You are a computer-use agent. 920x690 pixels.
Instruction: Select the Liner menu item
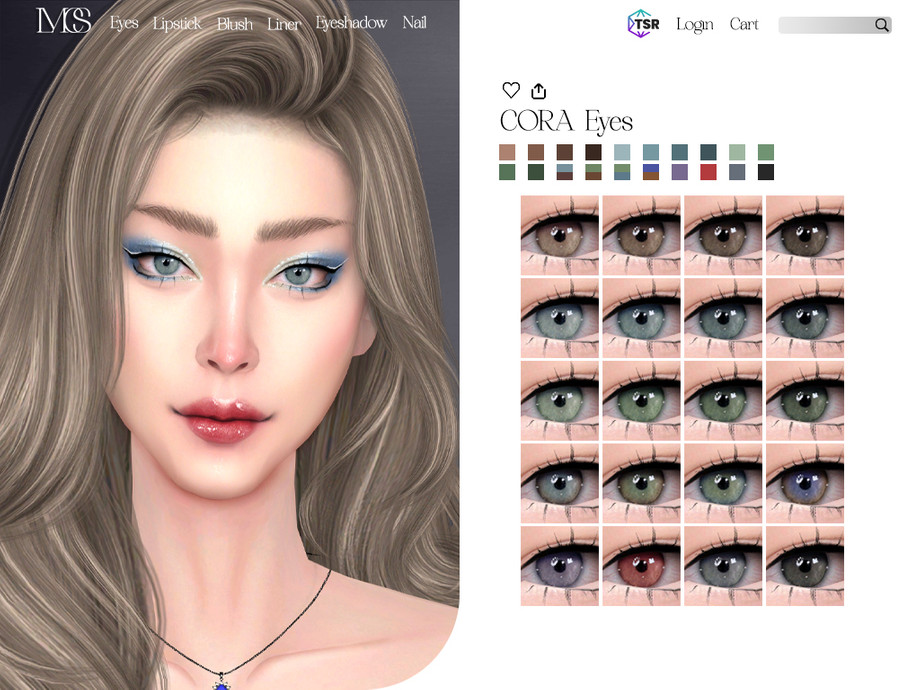283,24
